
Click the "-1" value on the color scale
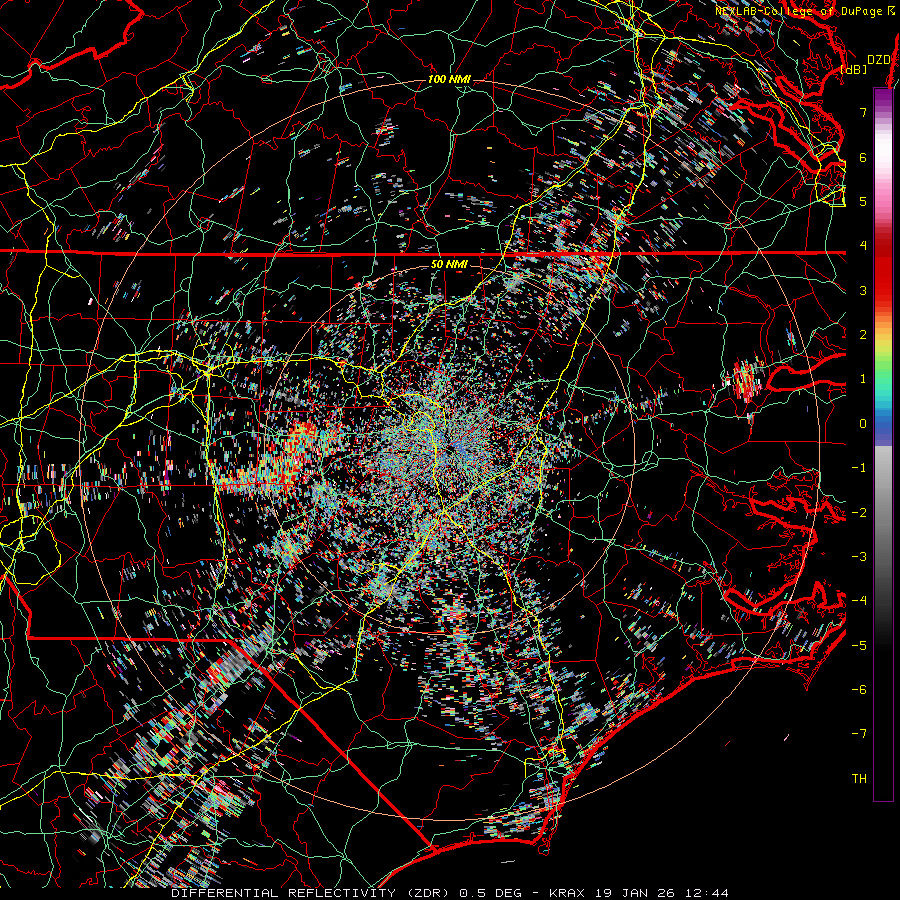[859, 468]
